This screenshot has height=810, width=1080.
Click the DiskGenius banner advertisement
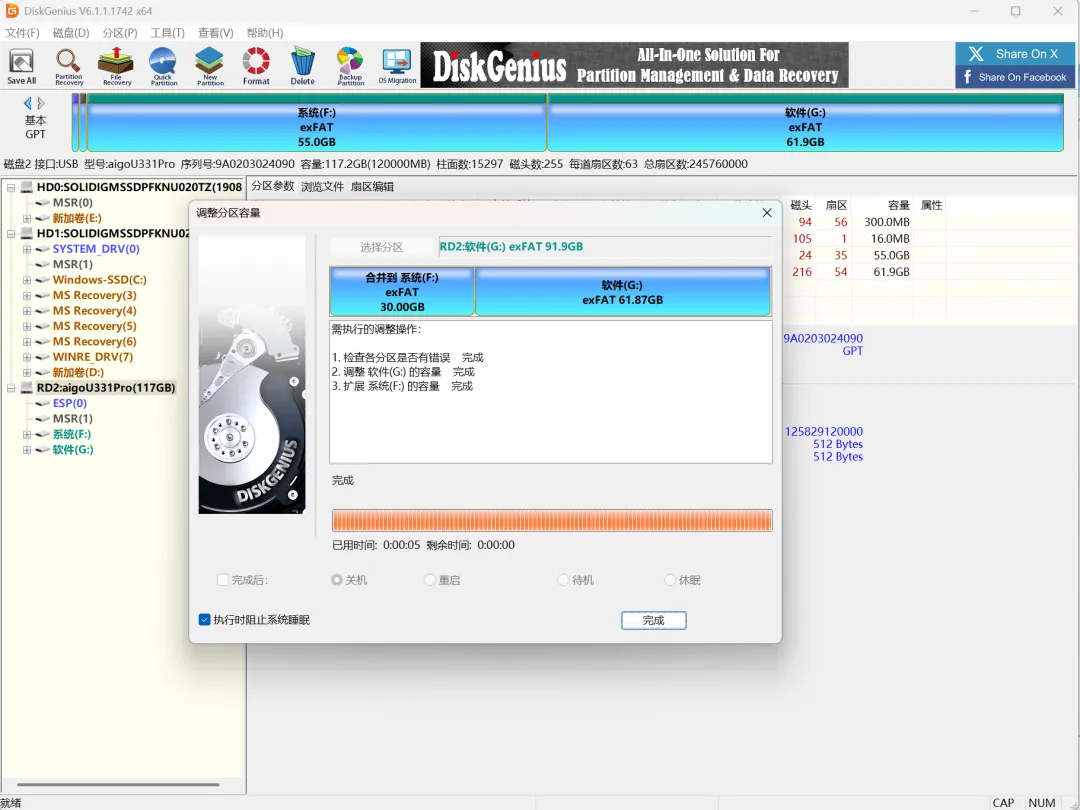[x=634, y=65]
